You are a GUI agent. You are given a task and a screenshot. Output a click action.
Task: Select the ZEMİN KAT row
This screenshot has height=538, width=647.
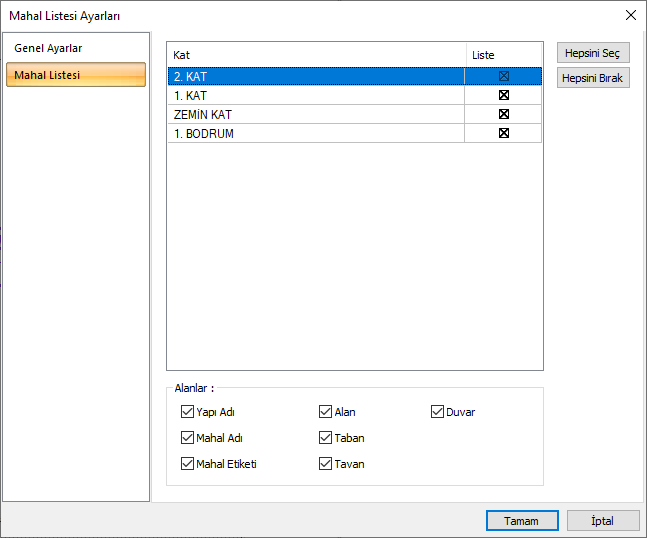pos(300,114)
